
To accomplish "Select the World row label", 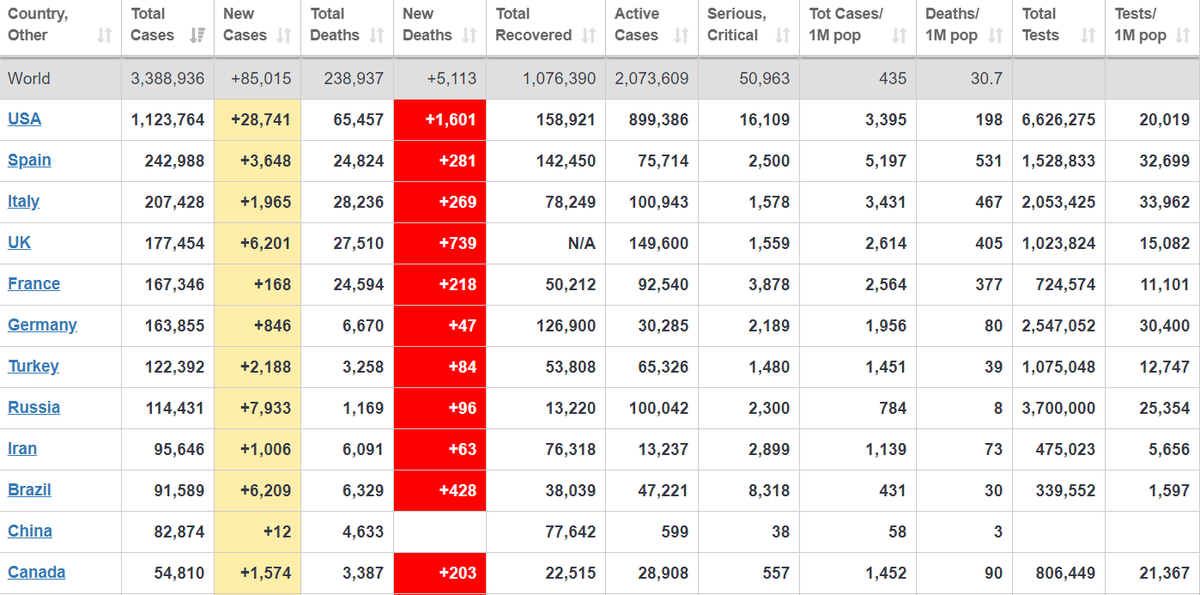I will [29, 78].
